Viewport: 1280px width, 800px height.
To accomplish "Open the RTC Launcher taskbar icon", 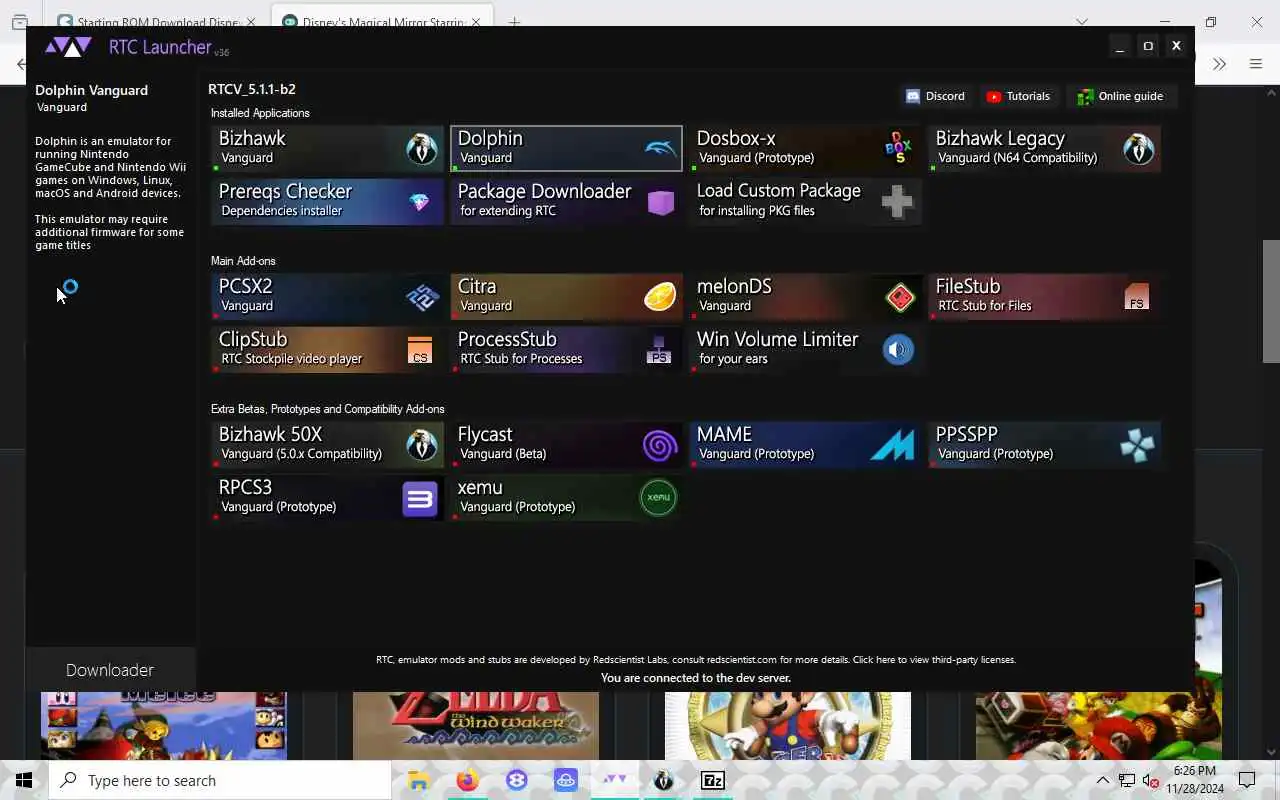I will point(614,780).
